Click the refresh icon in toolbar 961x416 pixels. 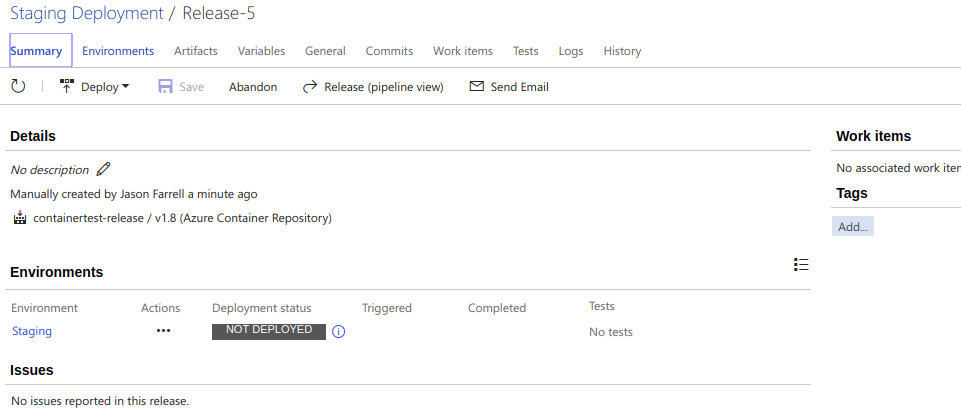(x=18, y=87)
